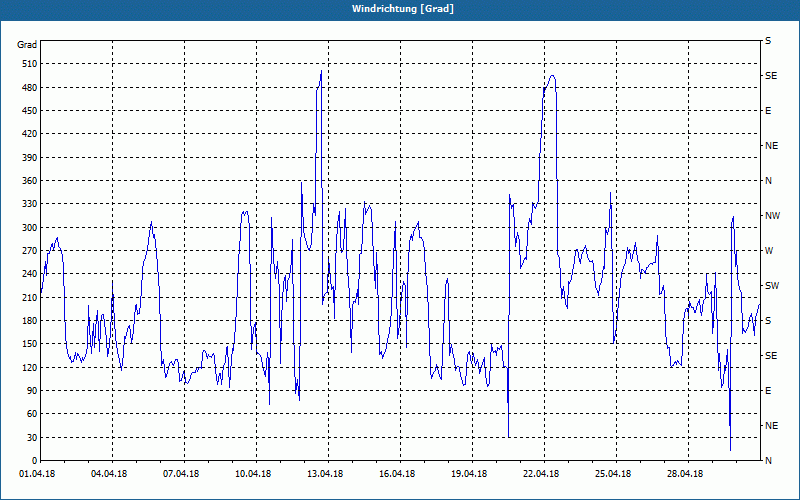Select the 120 y-axis value
Viewport: 800px width, 500px height.
click(x=30, y=367)
